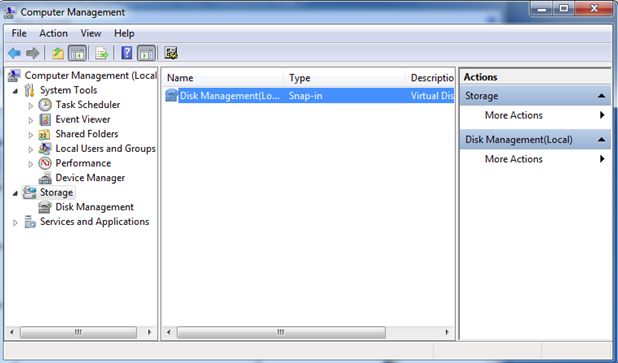
Task: Click the Description column header
Action: coord(430,78)
